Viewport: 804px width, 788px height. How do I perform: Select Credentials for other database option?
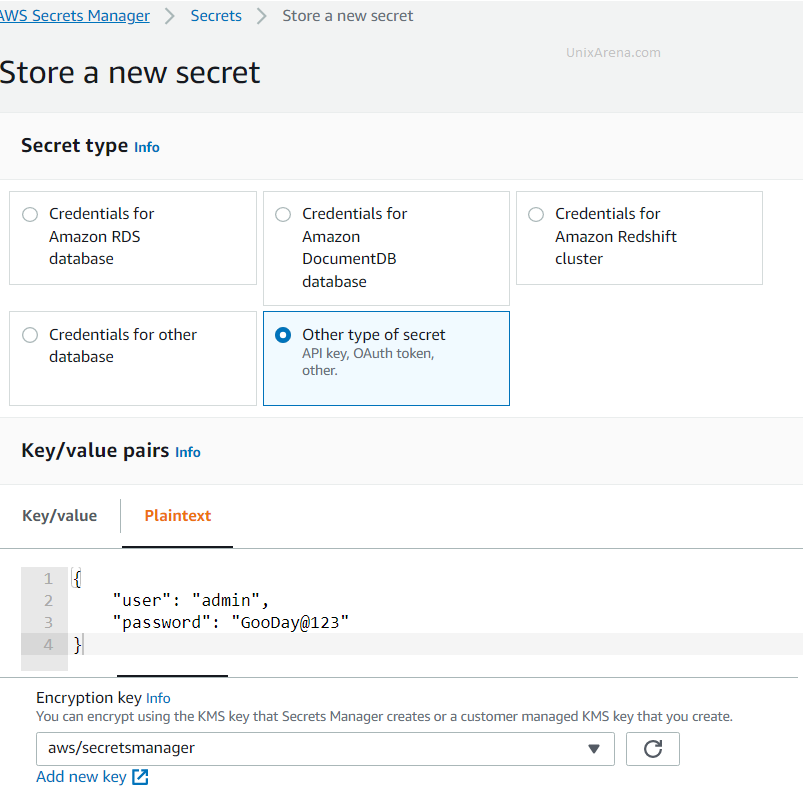click(133, 358)
